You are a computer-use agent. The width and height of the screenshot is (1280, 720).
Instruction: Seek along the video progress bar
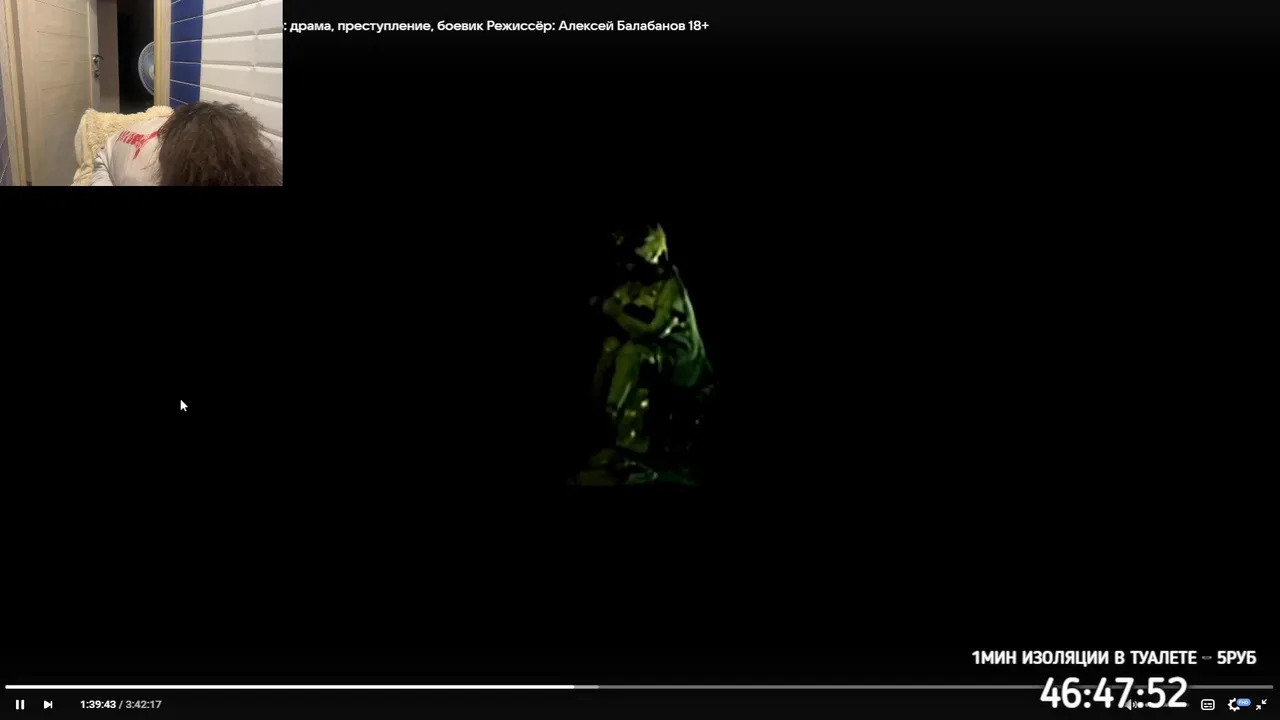(640, 687)
